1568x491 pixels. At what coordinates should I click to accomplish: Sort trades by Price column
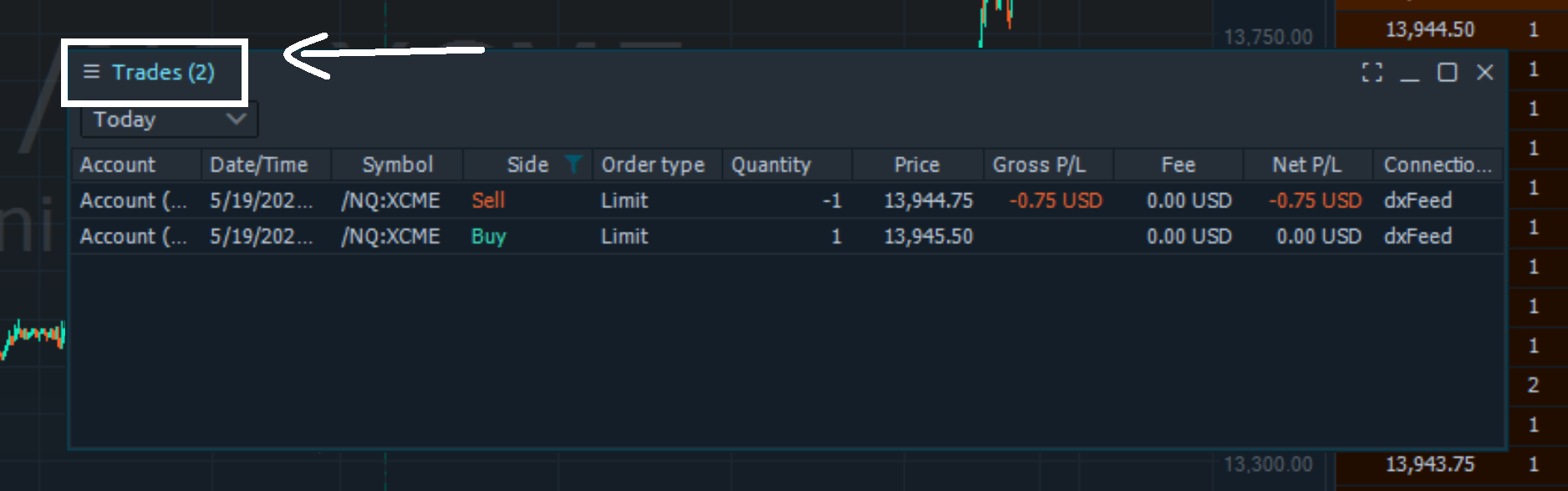point(916,165)
